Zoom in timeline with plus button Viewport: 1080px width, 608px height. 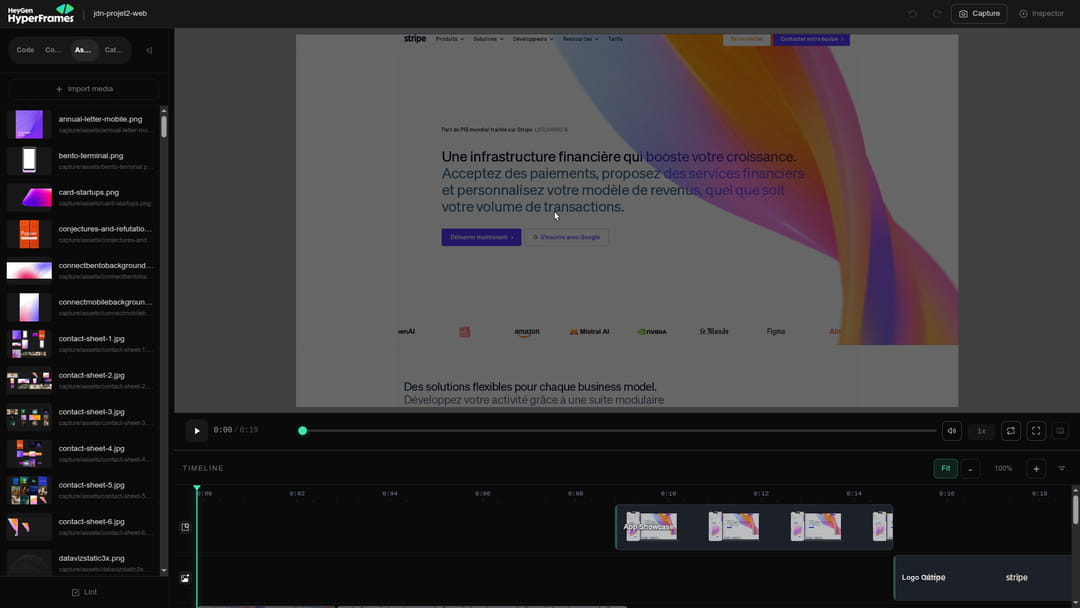point(1036,469)
